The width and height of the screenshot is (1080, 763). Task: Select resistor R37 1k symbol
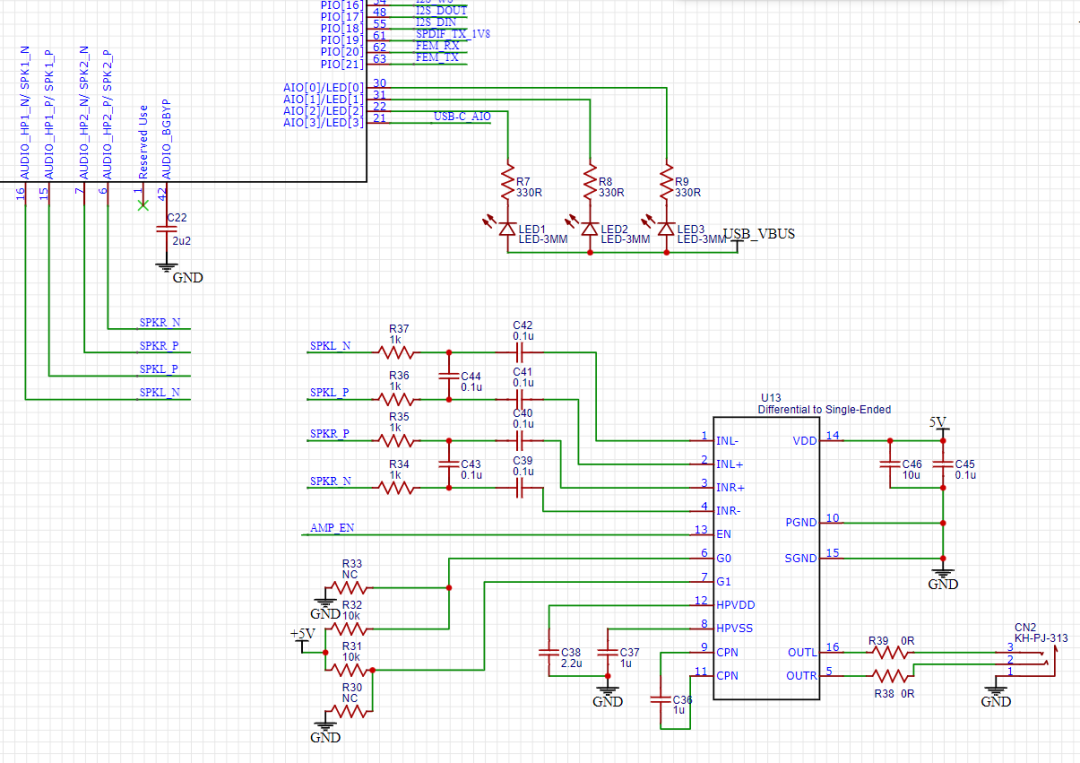coord(396,353)
